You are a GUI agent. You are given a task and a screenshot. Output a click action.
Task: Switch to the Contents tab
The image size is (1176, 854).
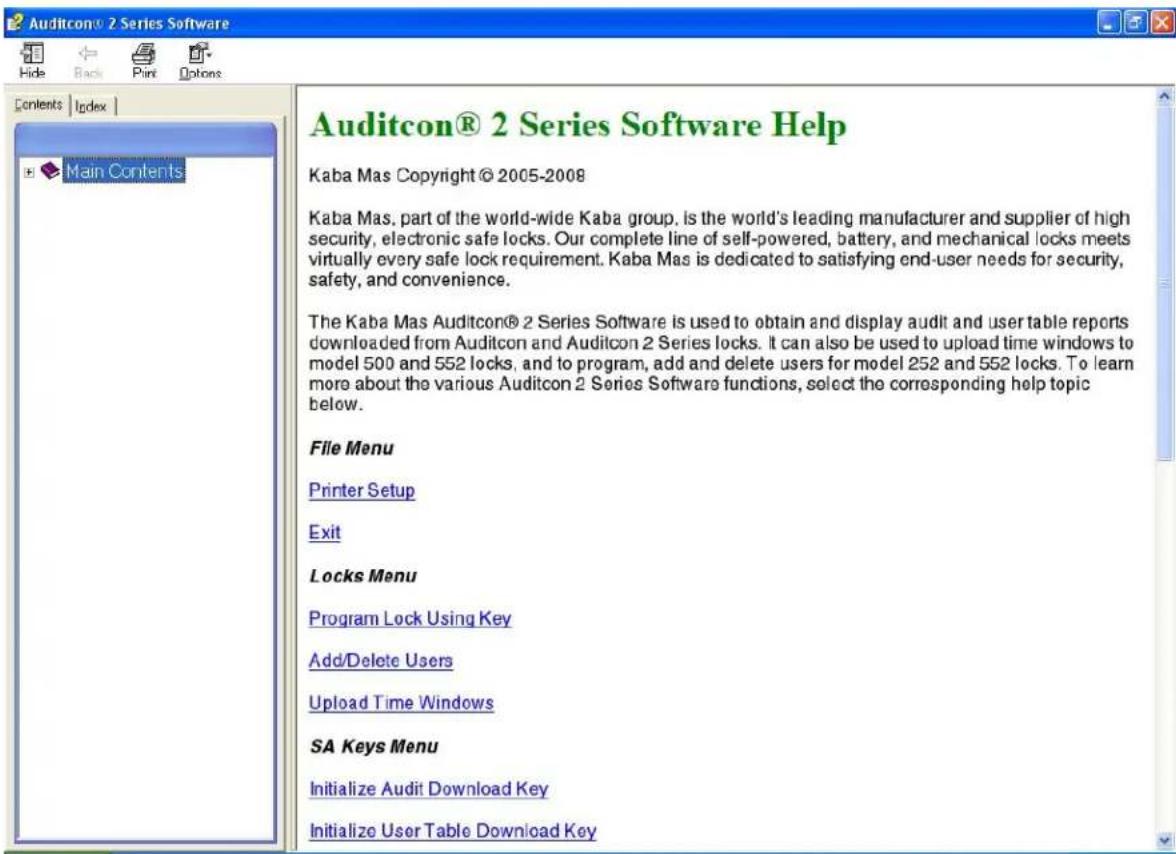[38, 104]
